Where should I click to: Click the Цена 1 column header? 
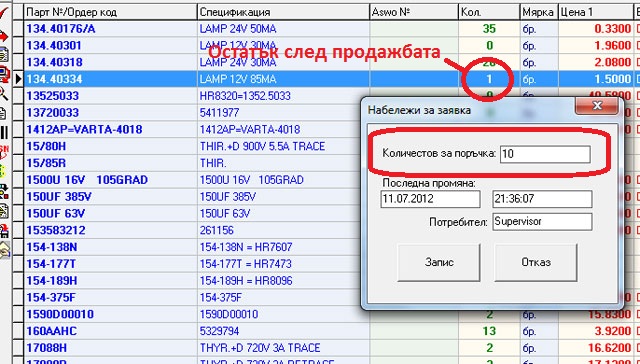click(x=595, y=12)
